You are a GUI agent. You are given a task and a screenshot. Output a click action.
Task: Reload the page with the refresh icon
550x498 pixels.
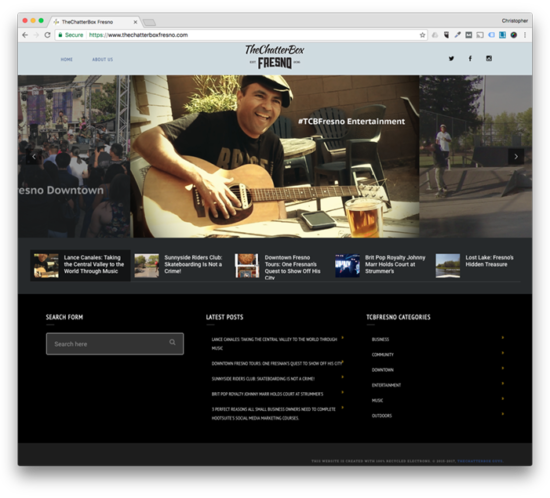click(47, 35)
